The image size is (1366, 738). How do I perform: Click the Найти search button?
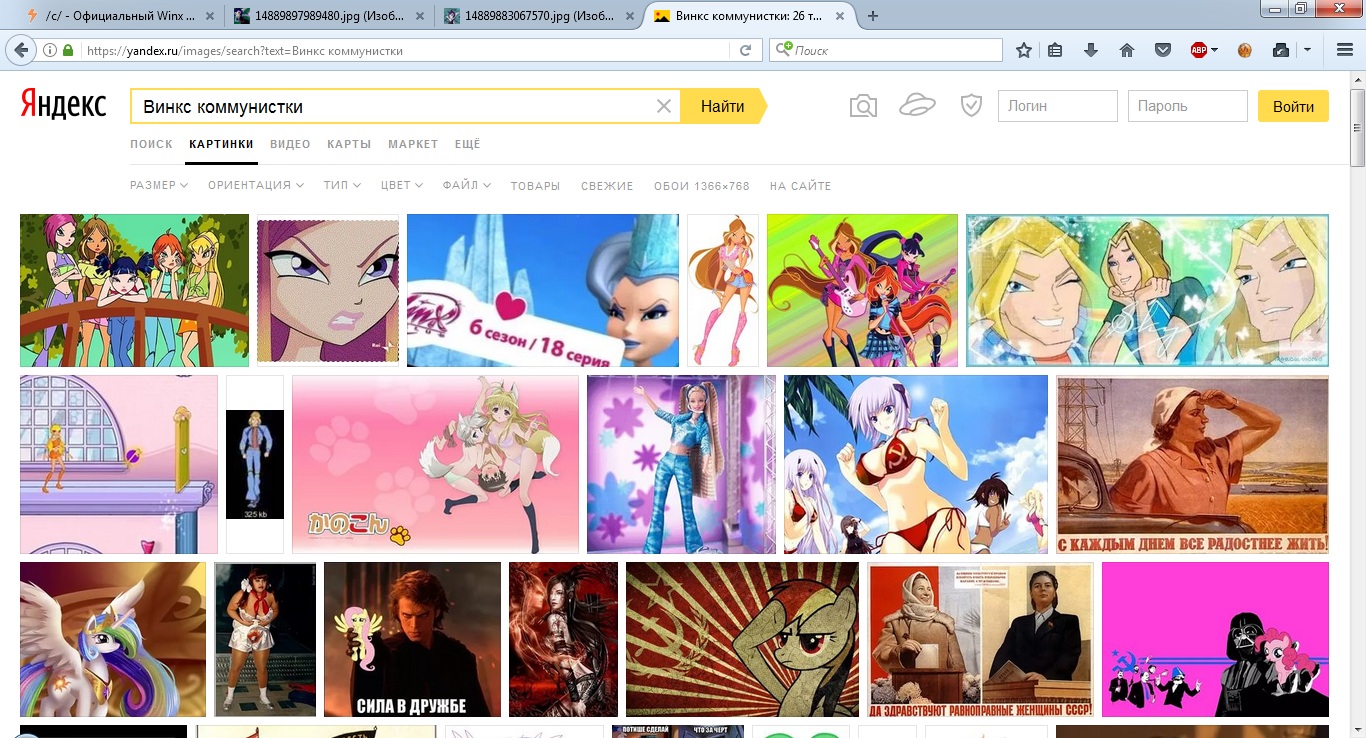pos(722,106)
